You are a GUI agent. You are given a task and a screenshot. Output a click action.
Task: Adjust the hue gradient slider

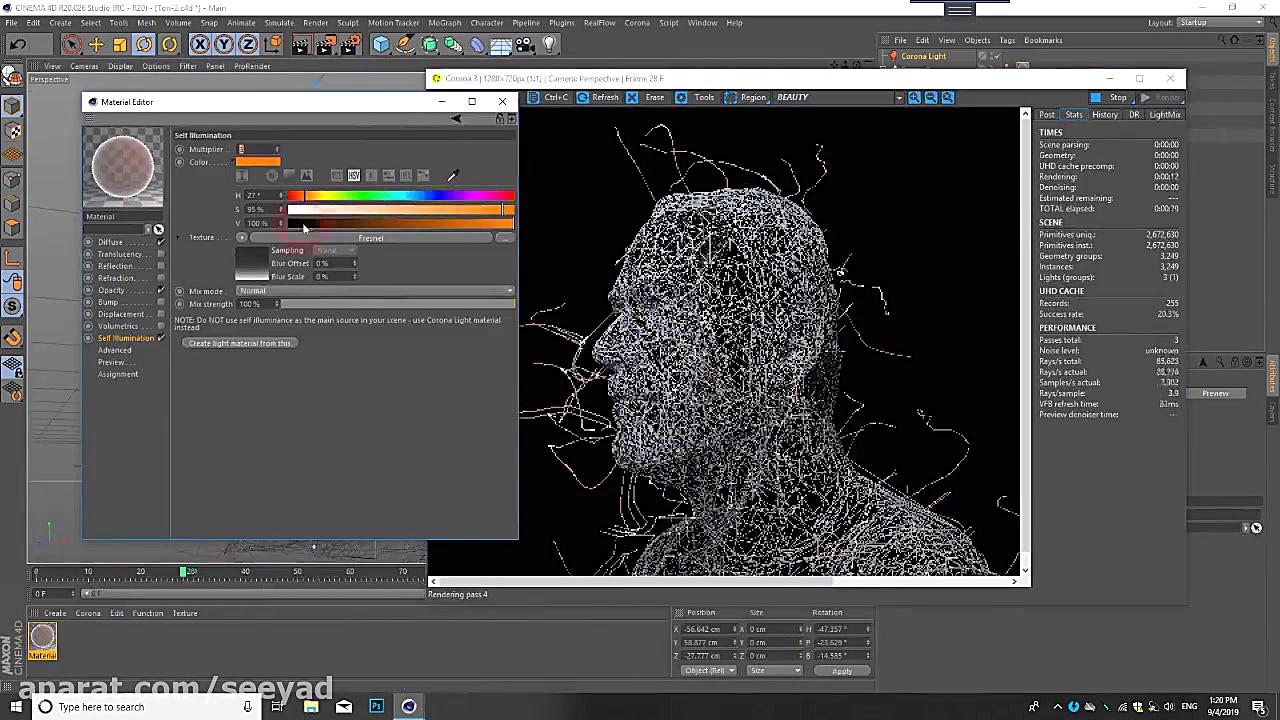(400, 196)
